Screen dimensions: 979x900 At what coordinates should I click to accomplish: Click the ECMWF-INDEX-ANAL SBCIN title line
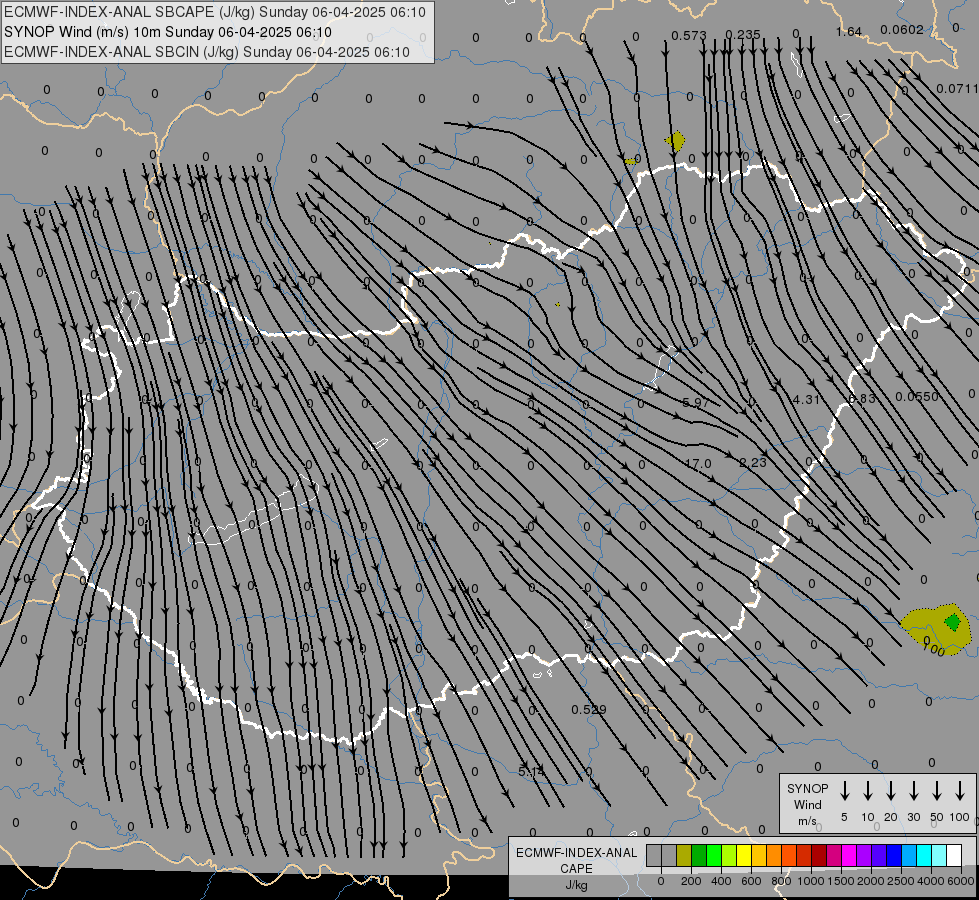pyautogui.click(x=207, y=52)
